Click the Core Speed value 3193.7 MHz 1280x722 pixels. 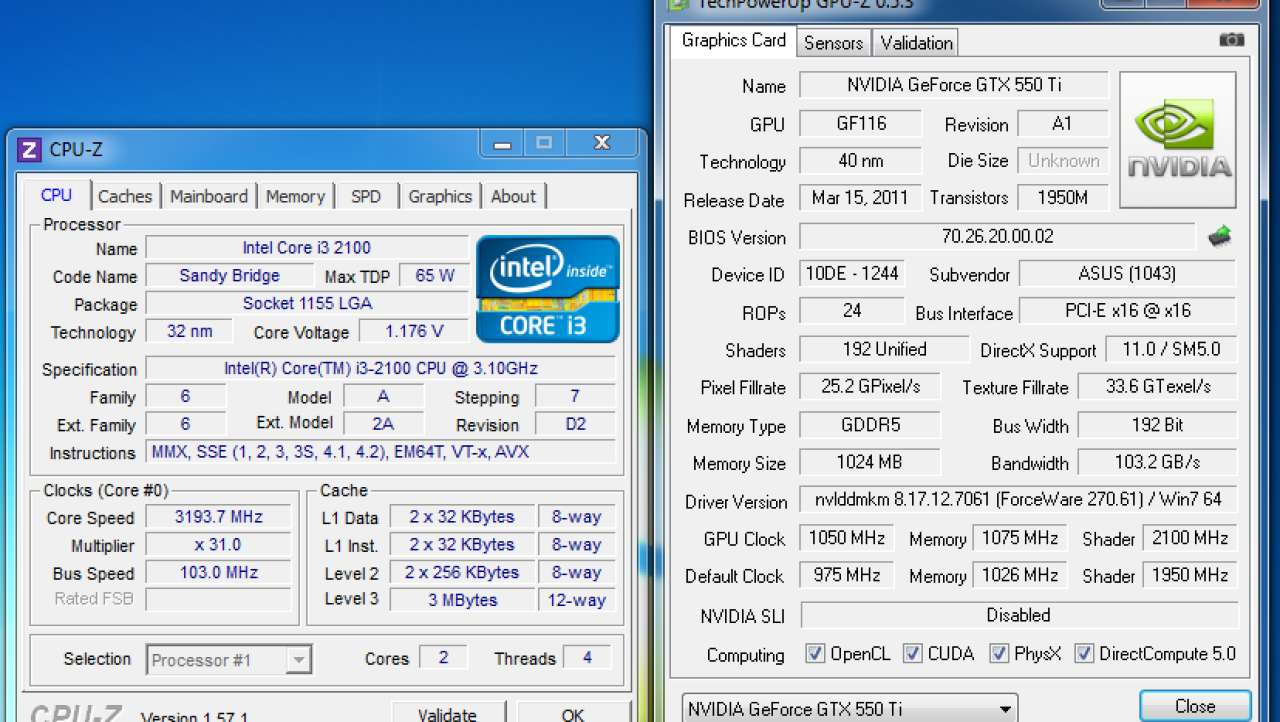click(x=218, y=517)
